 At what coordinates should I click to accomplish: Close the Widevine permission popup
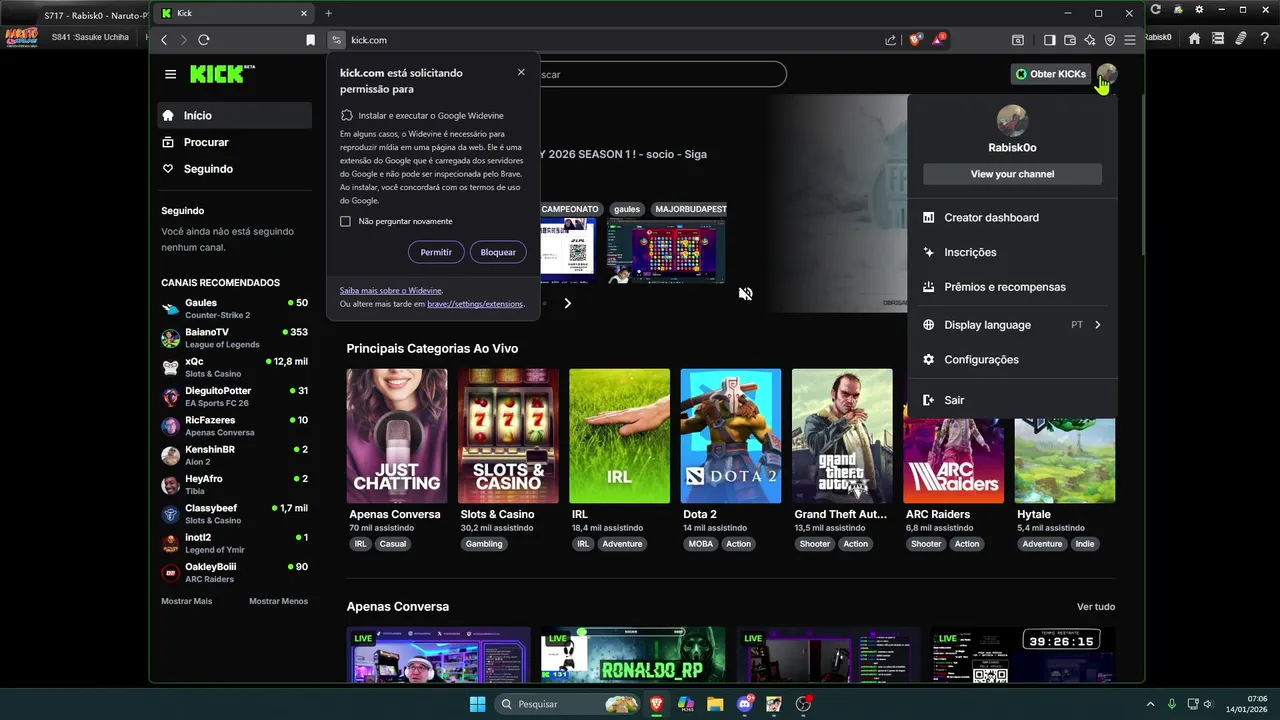point(521,72)
